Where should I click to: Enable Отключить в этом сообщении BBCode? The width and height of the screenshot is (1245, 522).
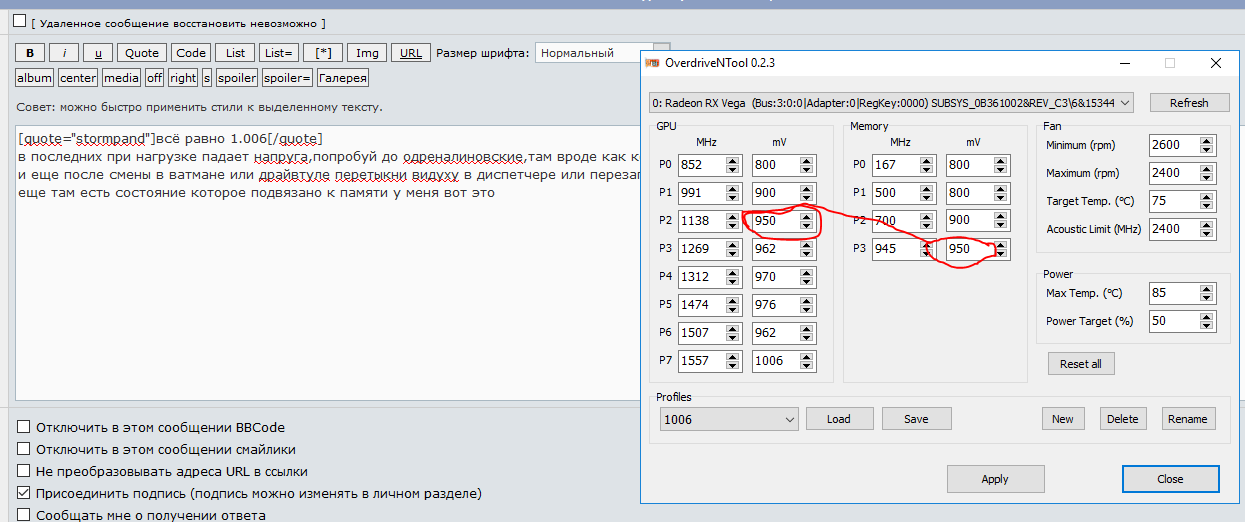click(24, 427)
